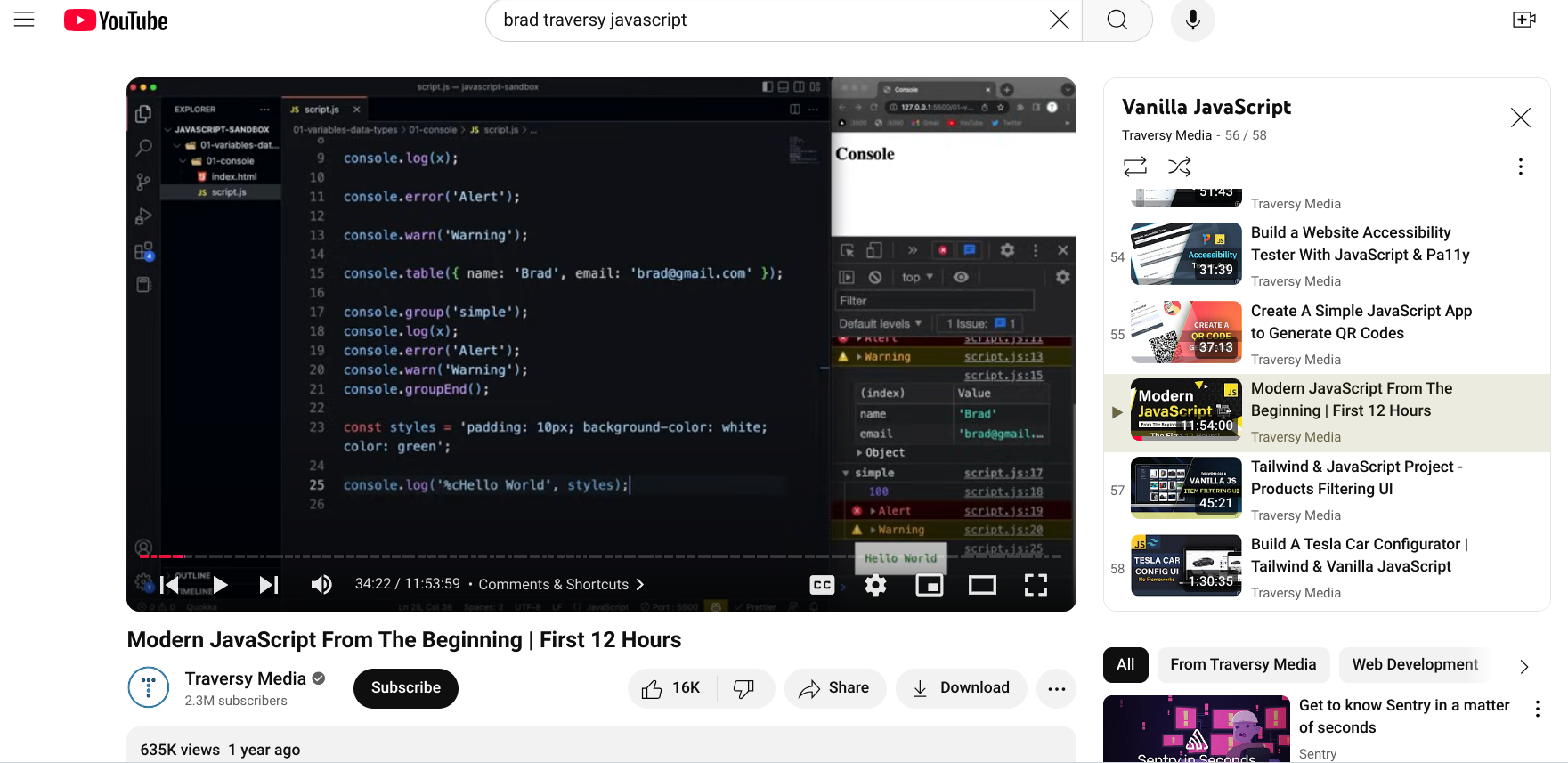The height and width of the screenshot is (763, 1568).
Task: Toggle loop playlist
Action: (1135, 166)
